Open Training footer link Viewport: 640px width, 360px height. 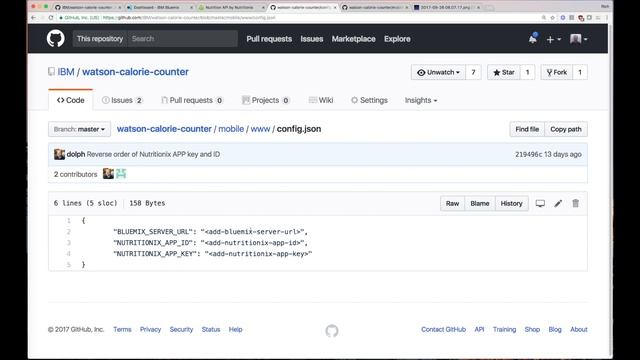click(504, 329)
